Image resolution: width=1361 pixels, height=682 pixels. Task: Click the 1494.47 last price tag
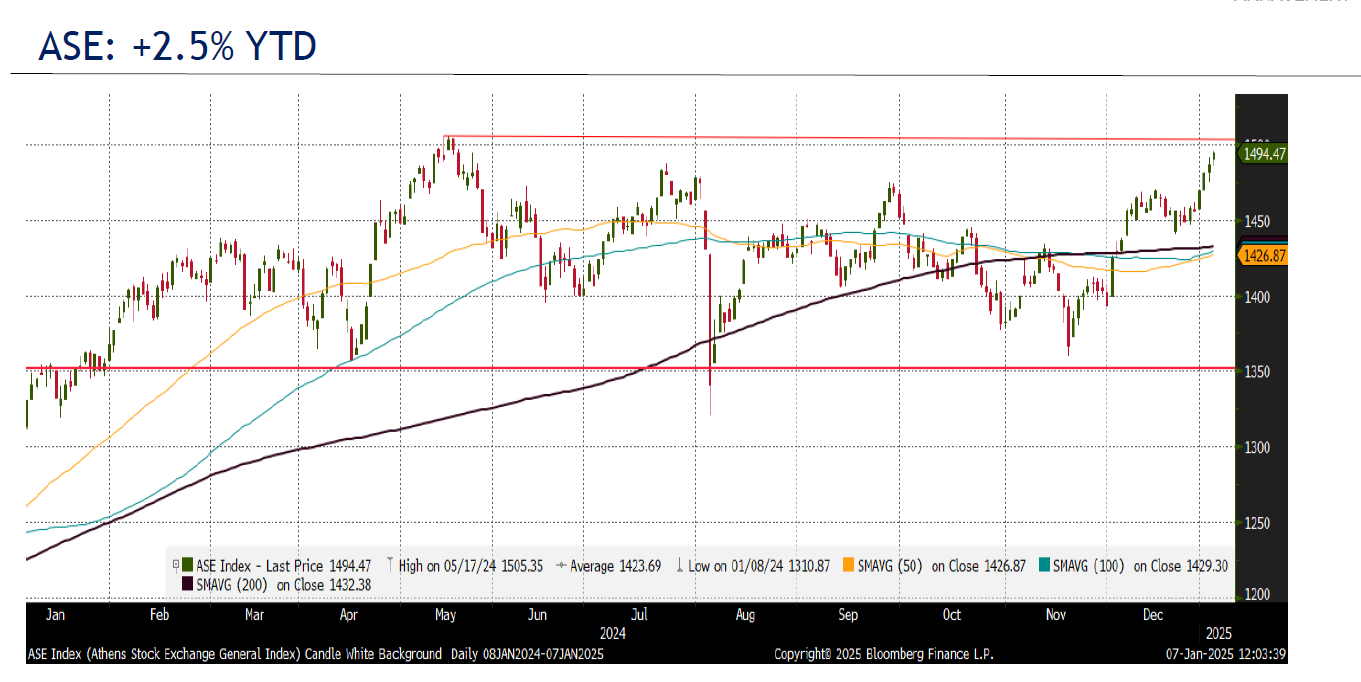tap(1264, 154)
